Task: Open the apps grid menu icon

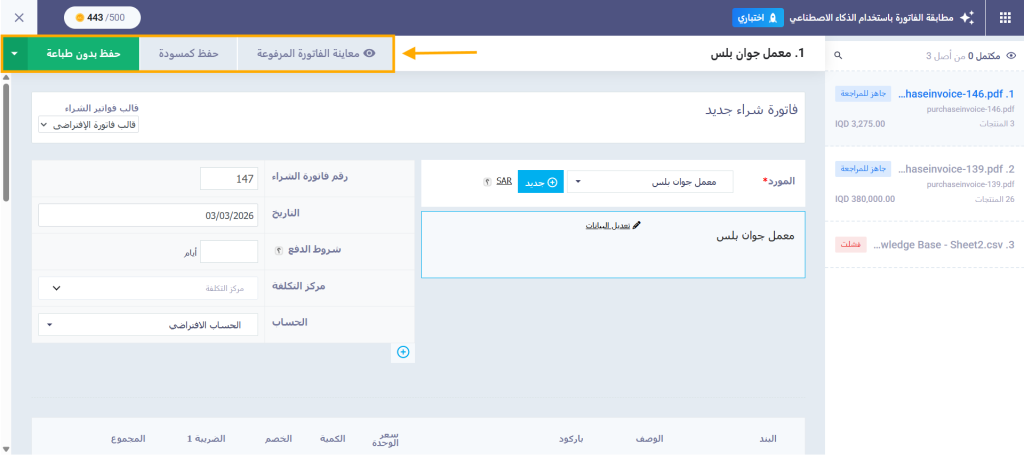Action: [1004, 17]
